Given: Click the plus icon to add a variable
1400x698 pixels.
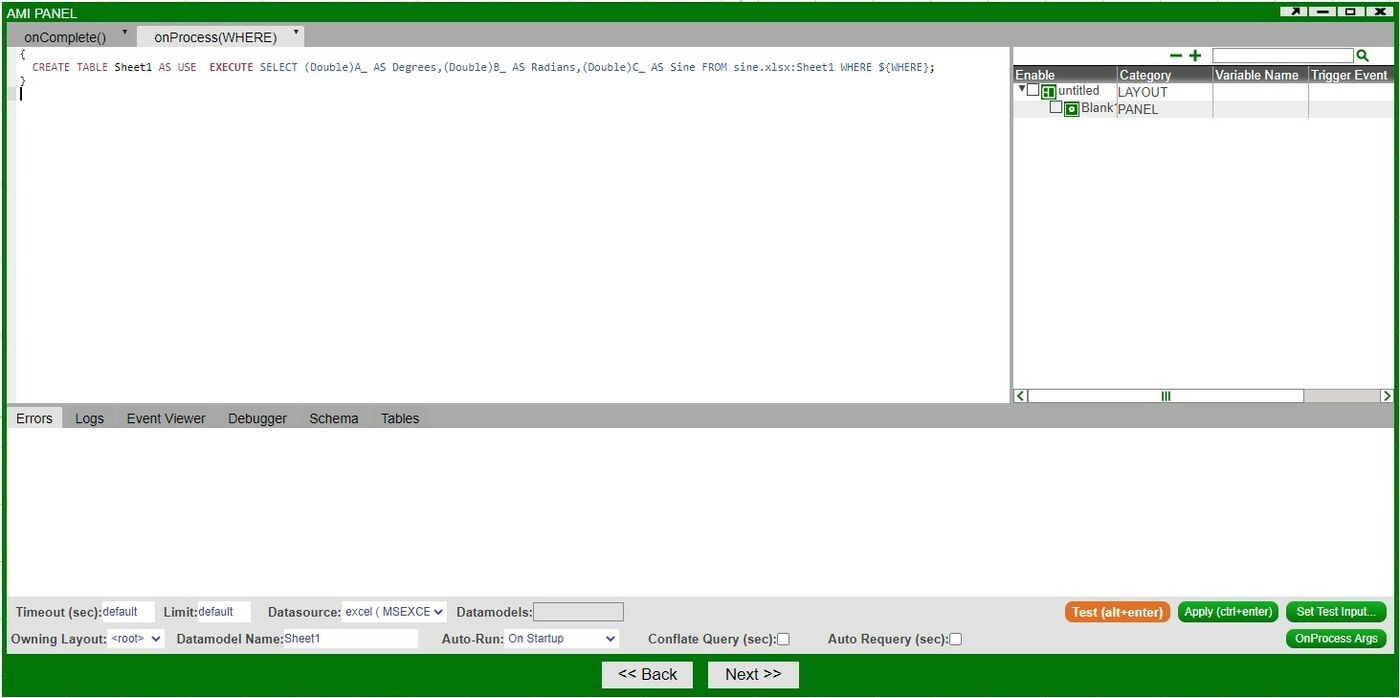Looking at the screenshot, I should pyautogui.click(x=1196, y=56).
